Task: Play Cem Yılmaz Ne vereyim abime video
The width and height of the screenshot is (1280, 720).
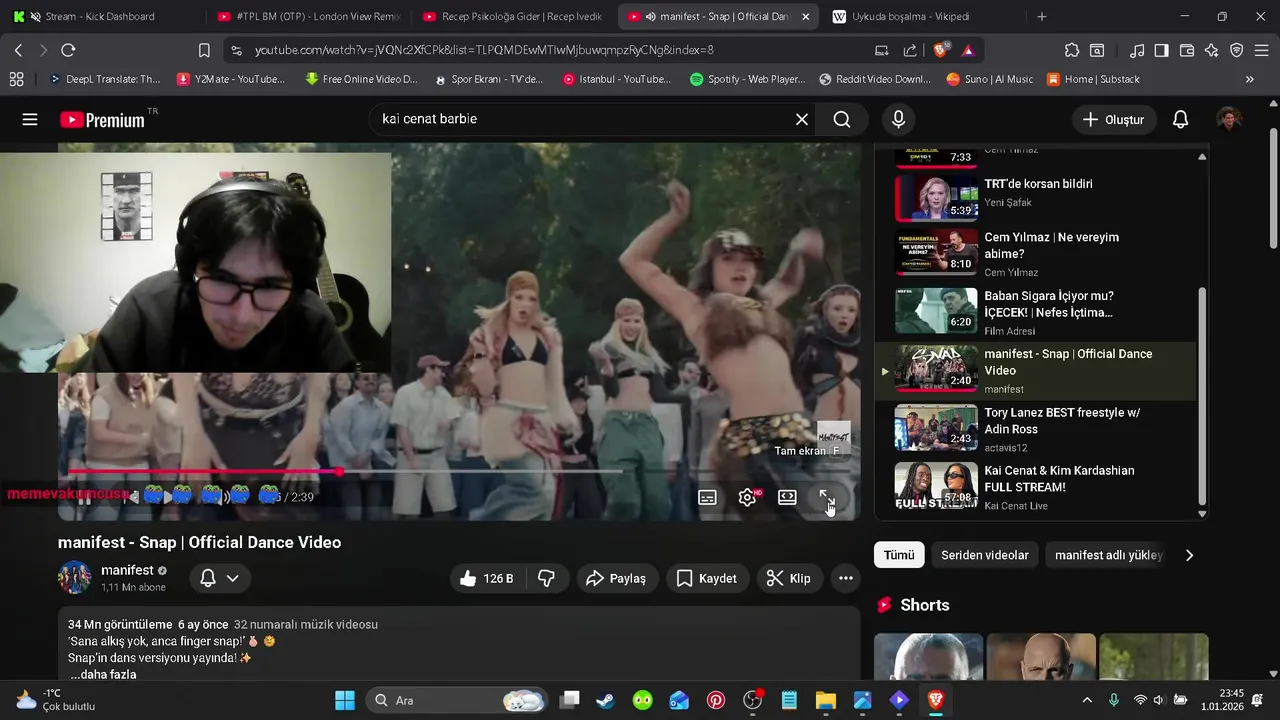Action: (1036, 253)
